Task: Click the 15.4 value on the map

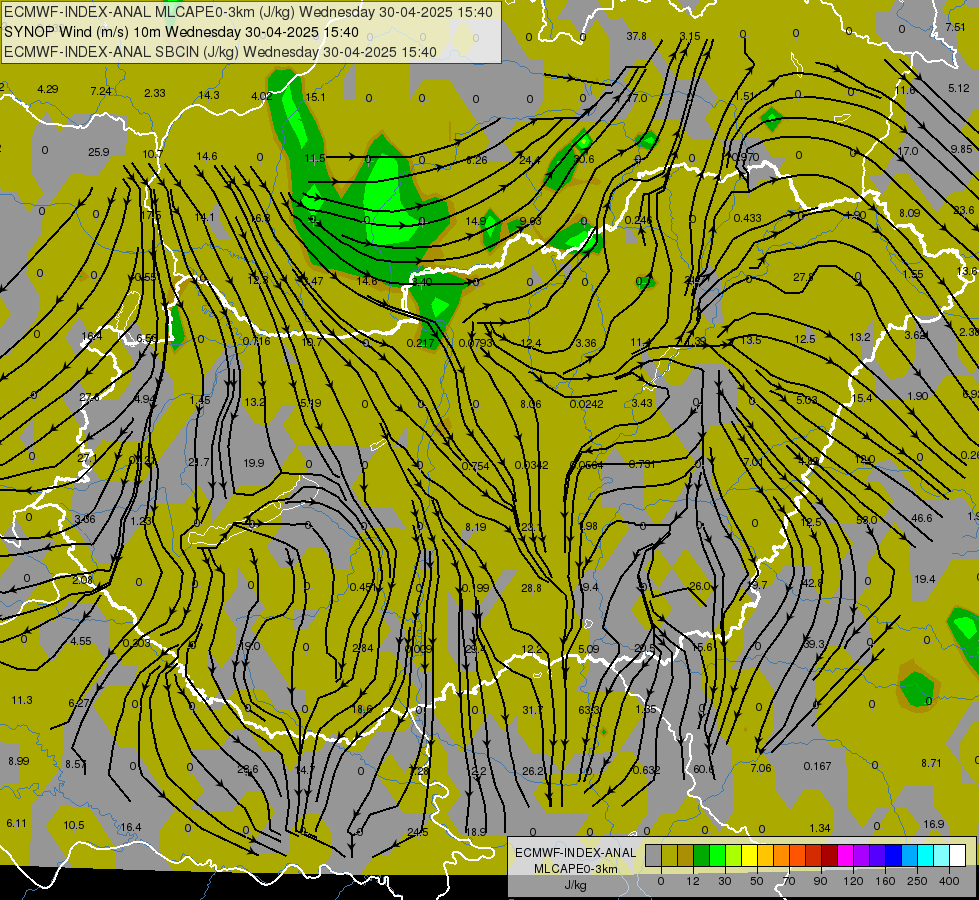Action: click(862, 398)
